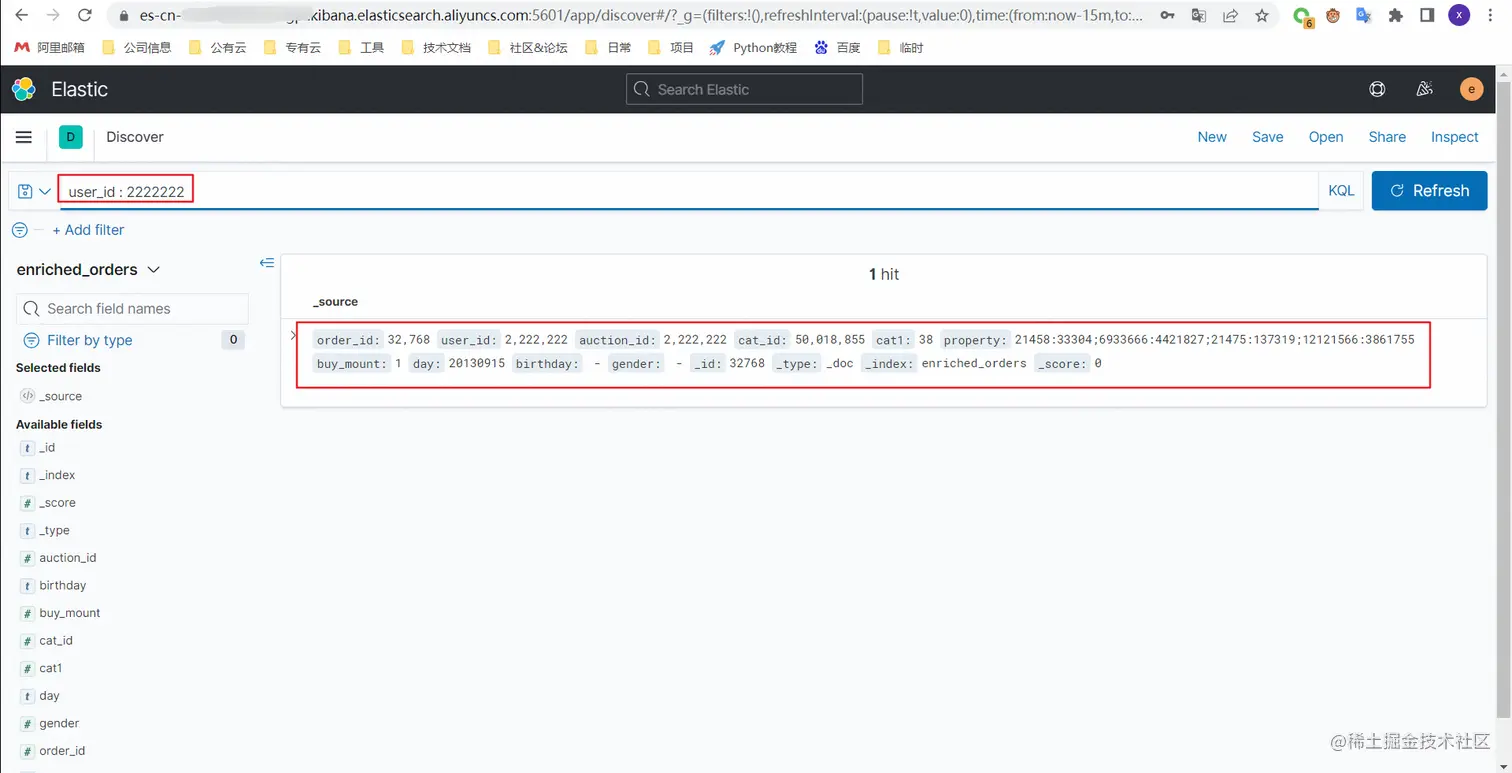Select the gender available field
The image size is (1512, 773).
click(59, 723)
